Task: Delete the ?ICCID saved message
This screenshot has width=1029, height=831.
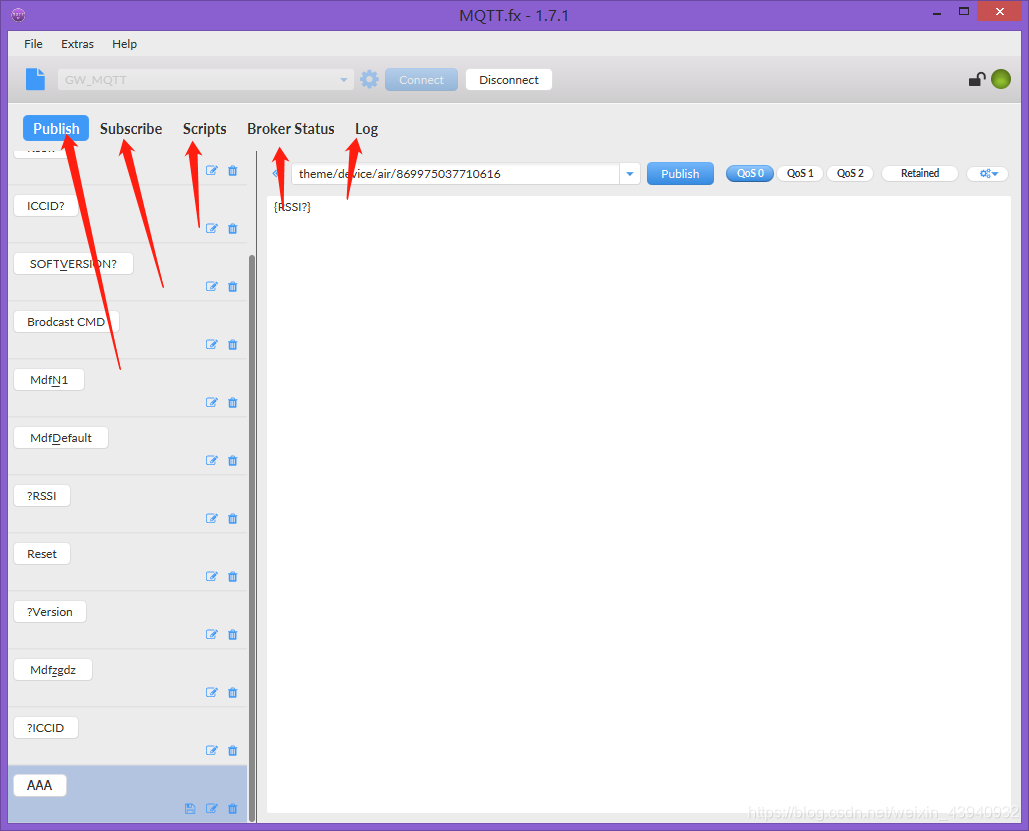Action: coord(232,750)
